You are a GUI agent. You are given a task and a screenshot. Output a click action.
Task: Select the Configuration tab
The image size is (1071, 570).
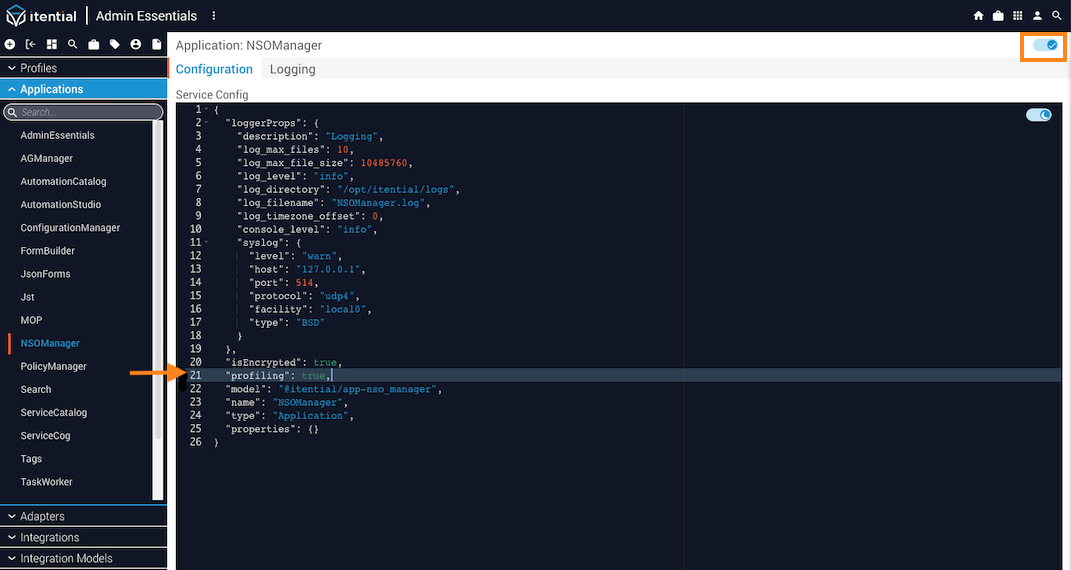[x=214, y=69]
